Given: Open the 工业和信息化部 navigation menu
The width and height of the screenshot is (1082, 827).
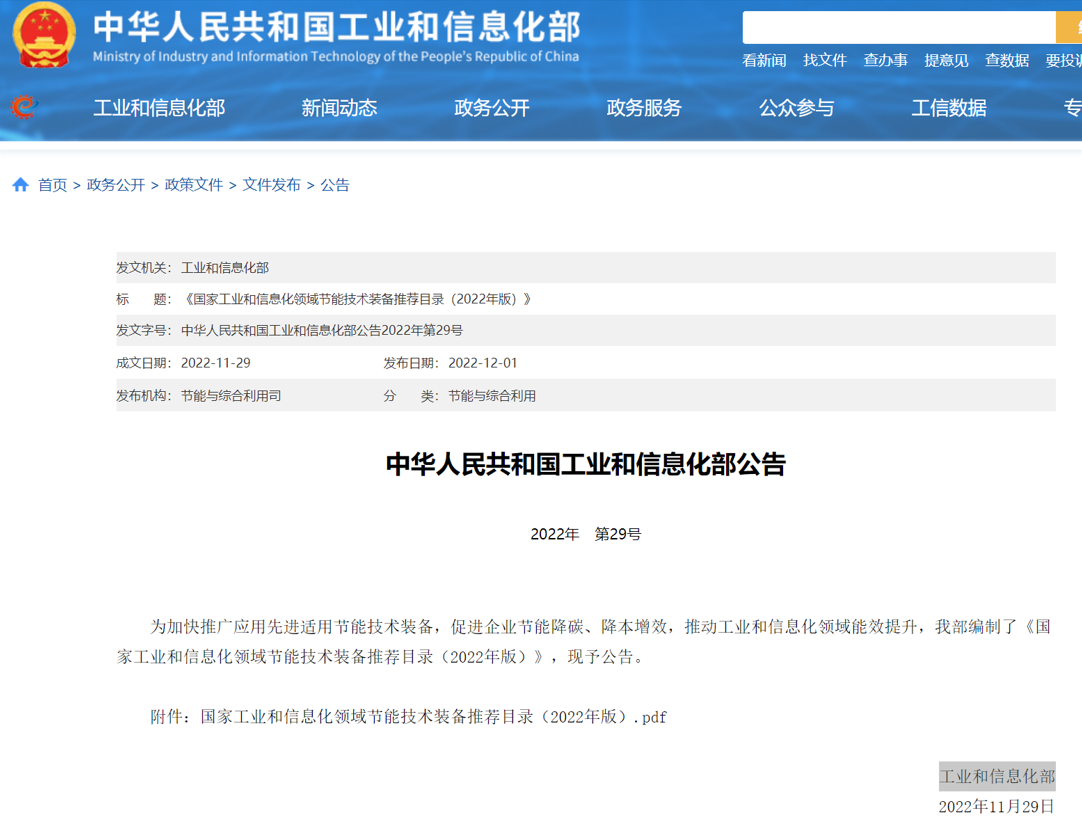Looking at the screenshot, I should (x=159, y=108).
